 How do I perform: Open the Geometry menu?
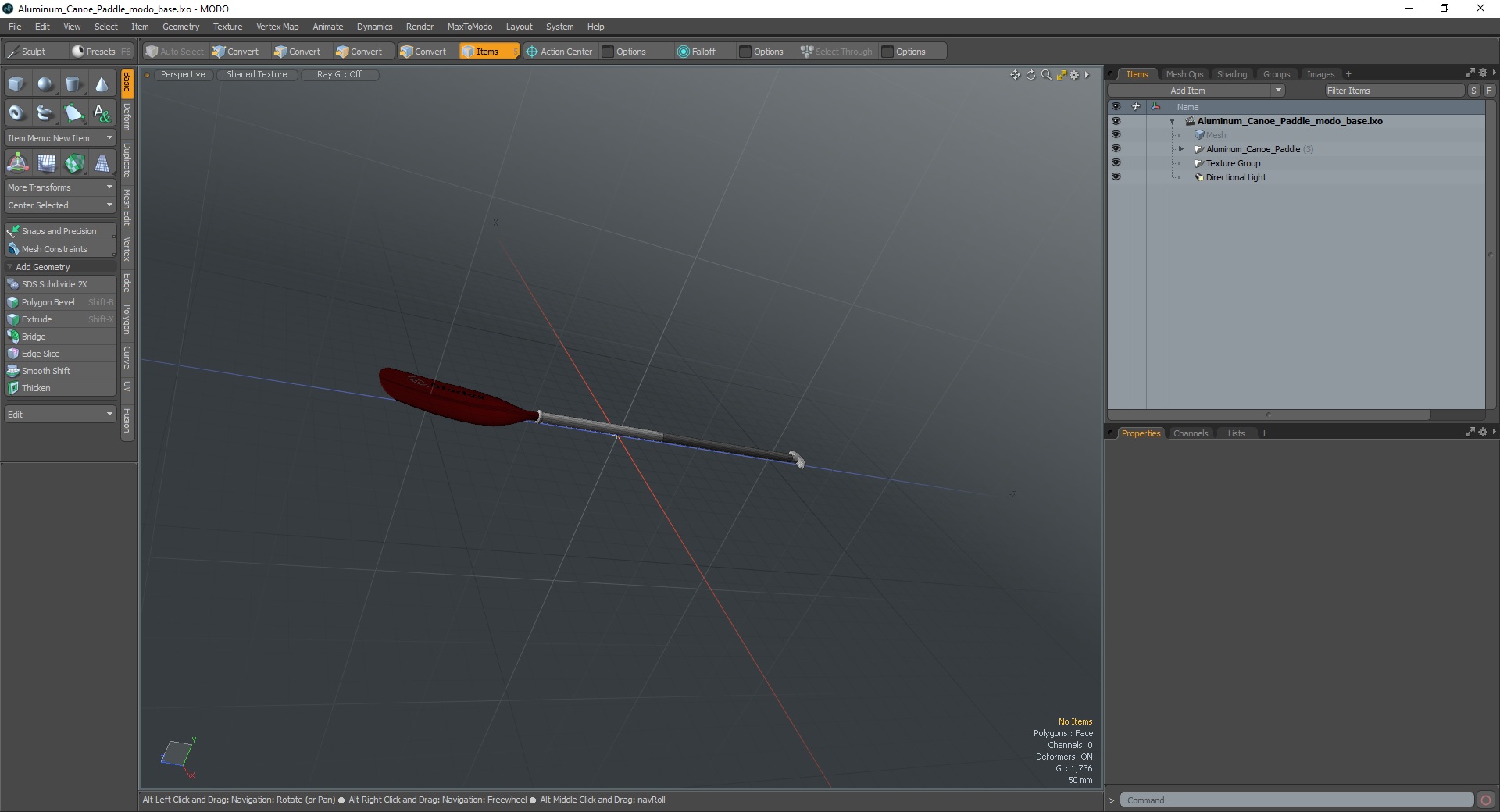pyautogui.click(x=181, y=27)
